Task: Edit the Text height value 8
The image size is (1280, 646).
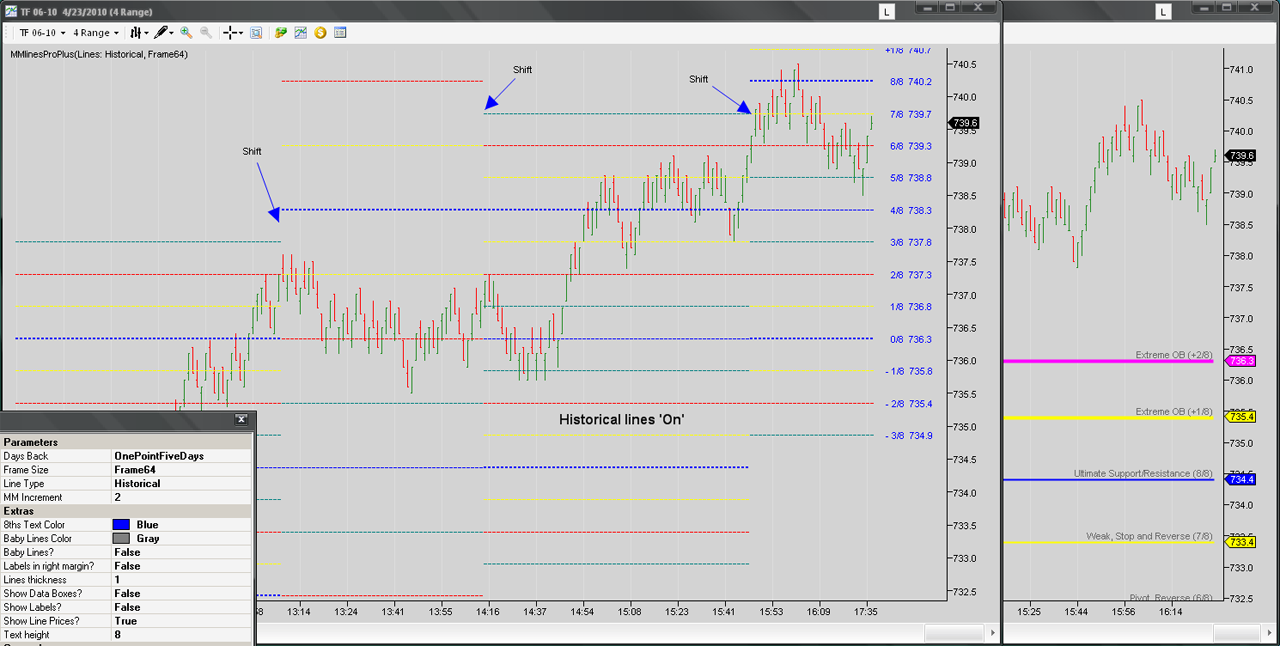Action: (182, 635)
